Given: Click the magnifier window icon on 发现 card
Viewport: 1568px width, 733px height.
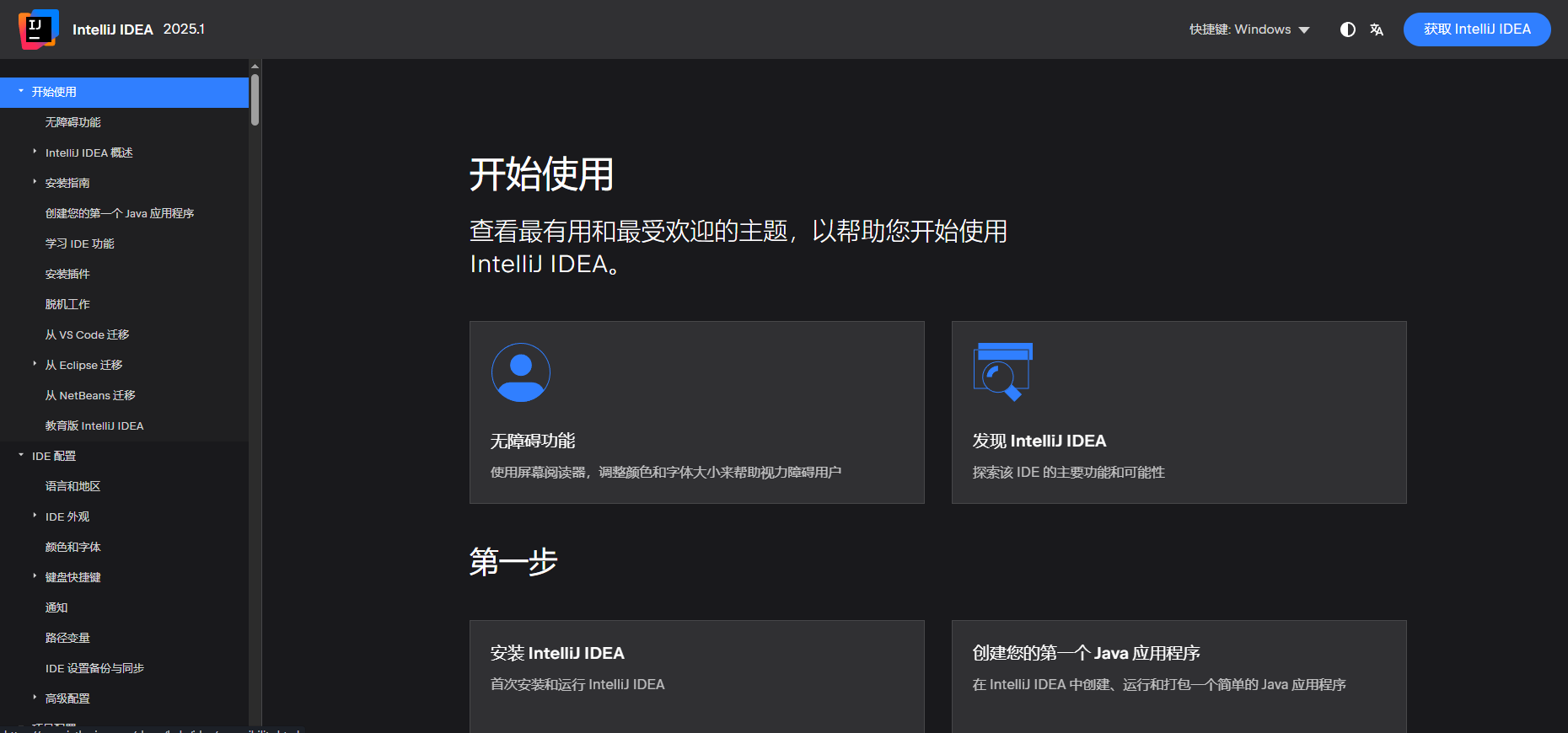Looking at the screenshot, I should [x=1003, y=372].
